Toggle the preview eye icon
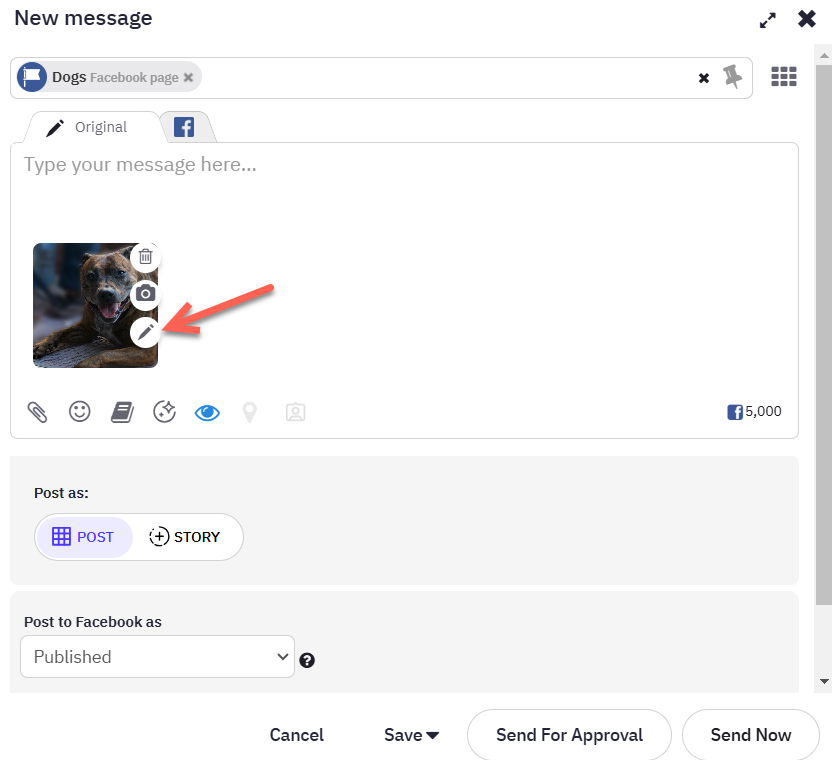The image size is (832, 760). [x=207, y=412]
